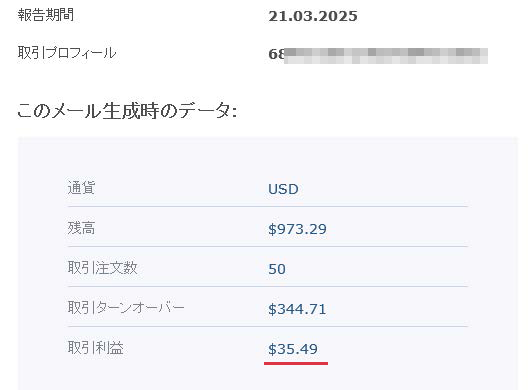Click the divider line below USD row
This screenshot has width=528, height=390.
(268, 206)
